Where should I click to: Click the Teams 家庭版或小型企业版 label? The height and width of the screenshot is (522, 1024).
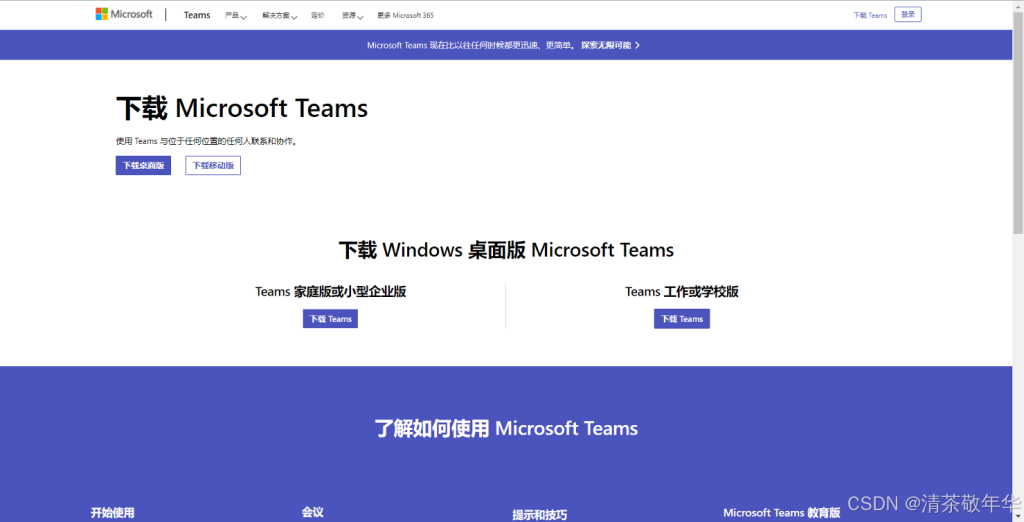coord(330,291)
